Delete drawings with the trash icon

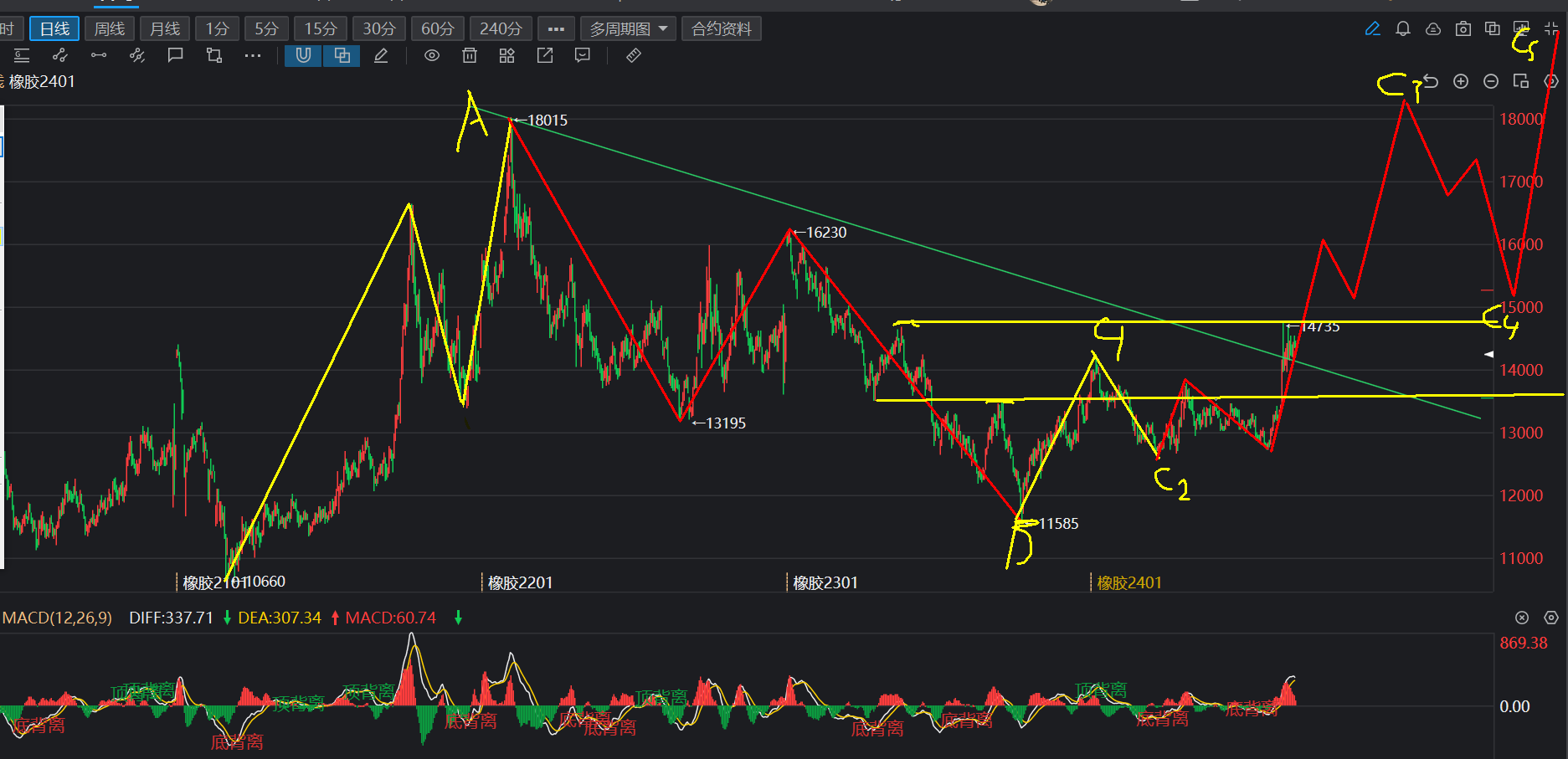470,56
